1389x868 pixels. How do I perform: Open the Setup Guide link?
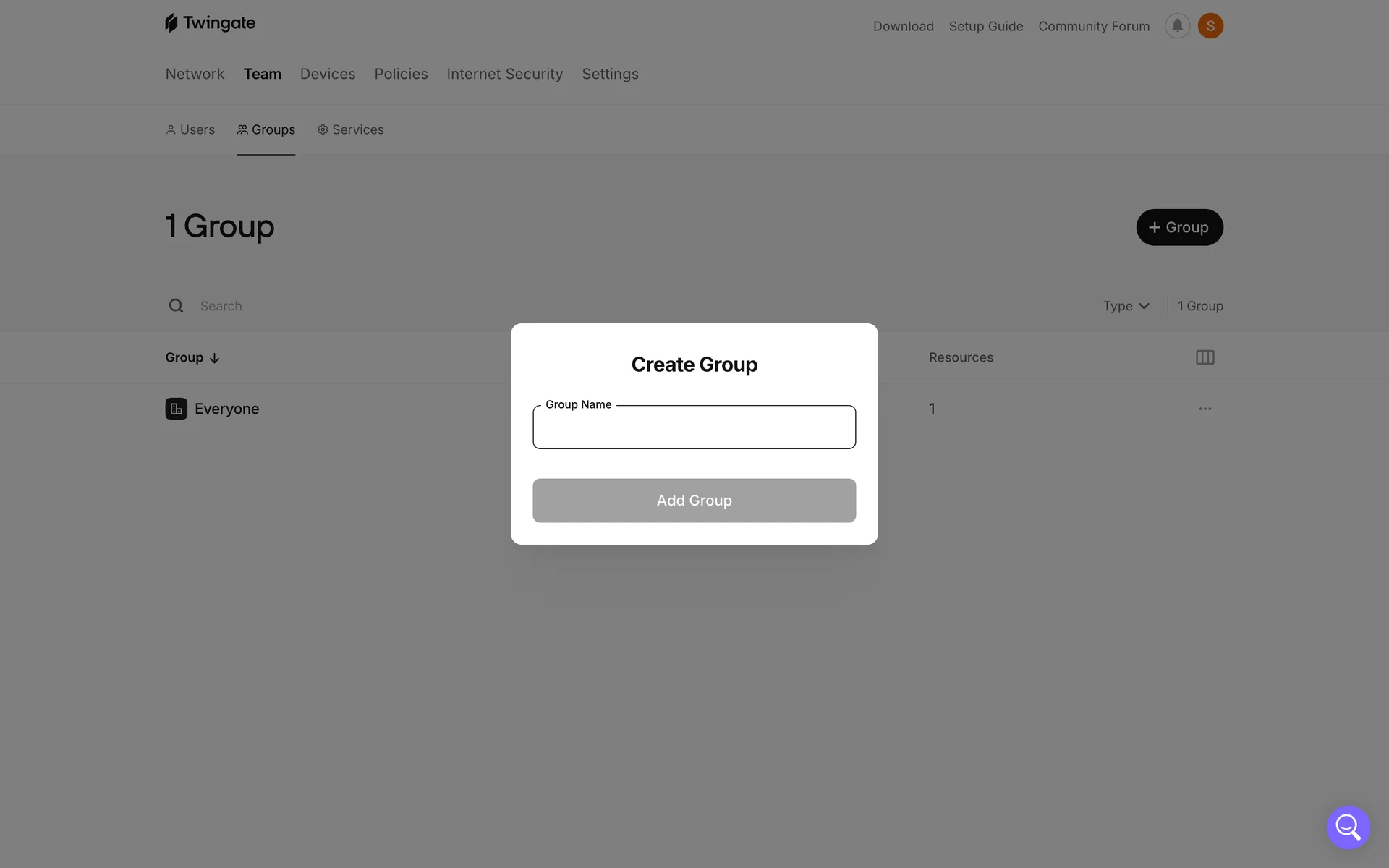pos(985,26)
